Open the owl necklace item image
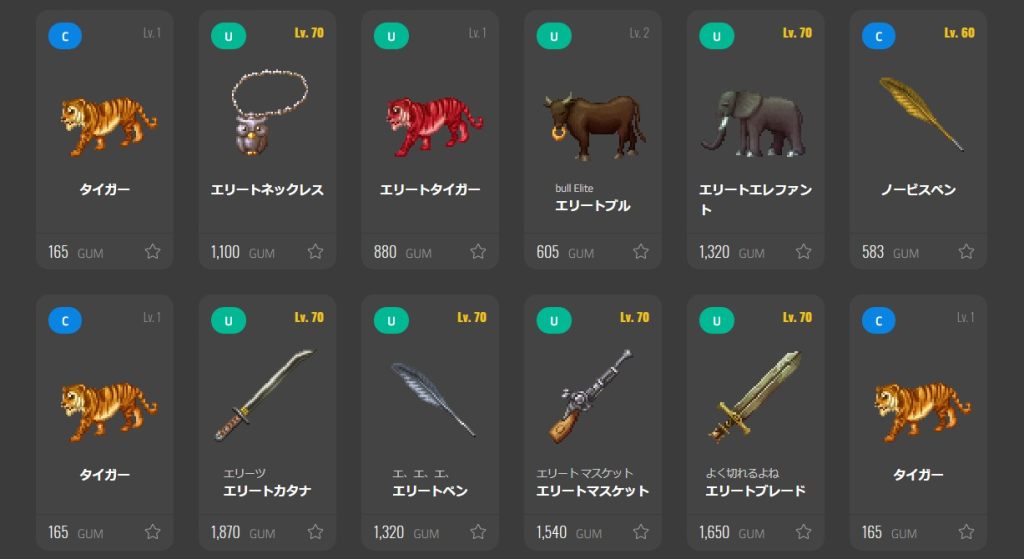 point(268,112)
